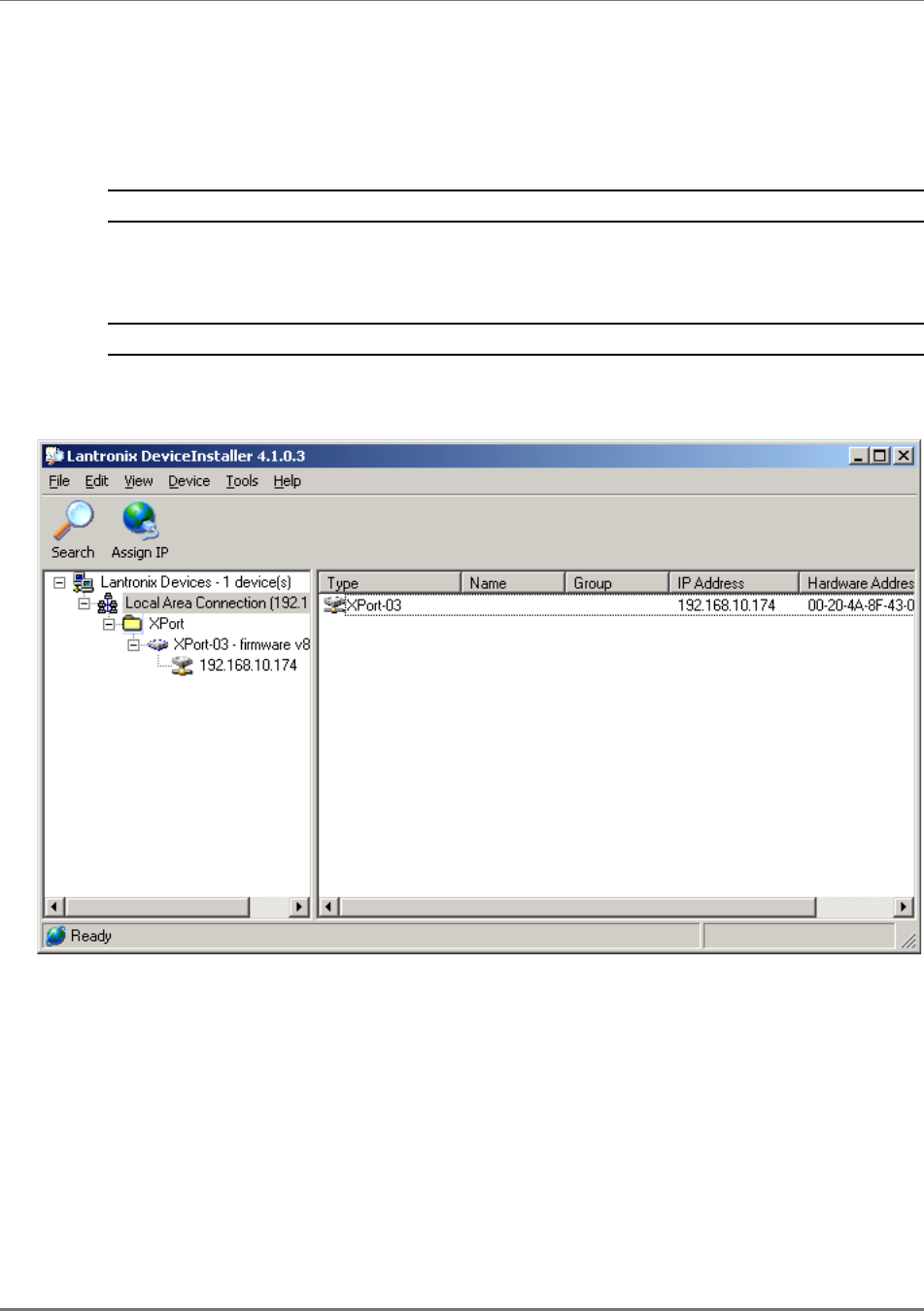The width and height of the screenshot is (924, 1311).
Task: Click the DeviceInstaller title bar app icon
Action: click(x=54, y=456)
